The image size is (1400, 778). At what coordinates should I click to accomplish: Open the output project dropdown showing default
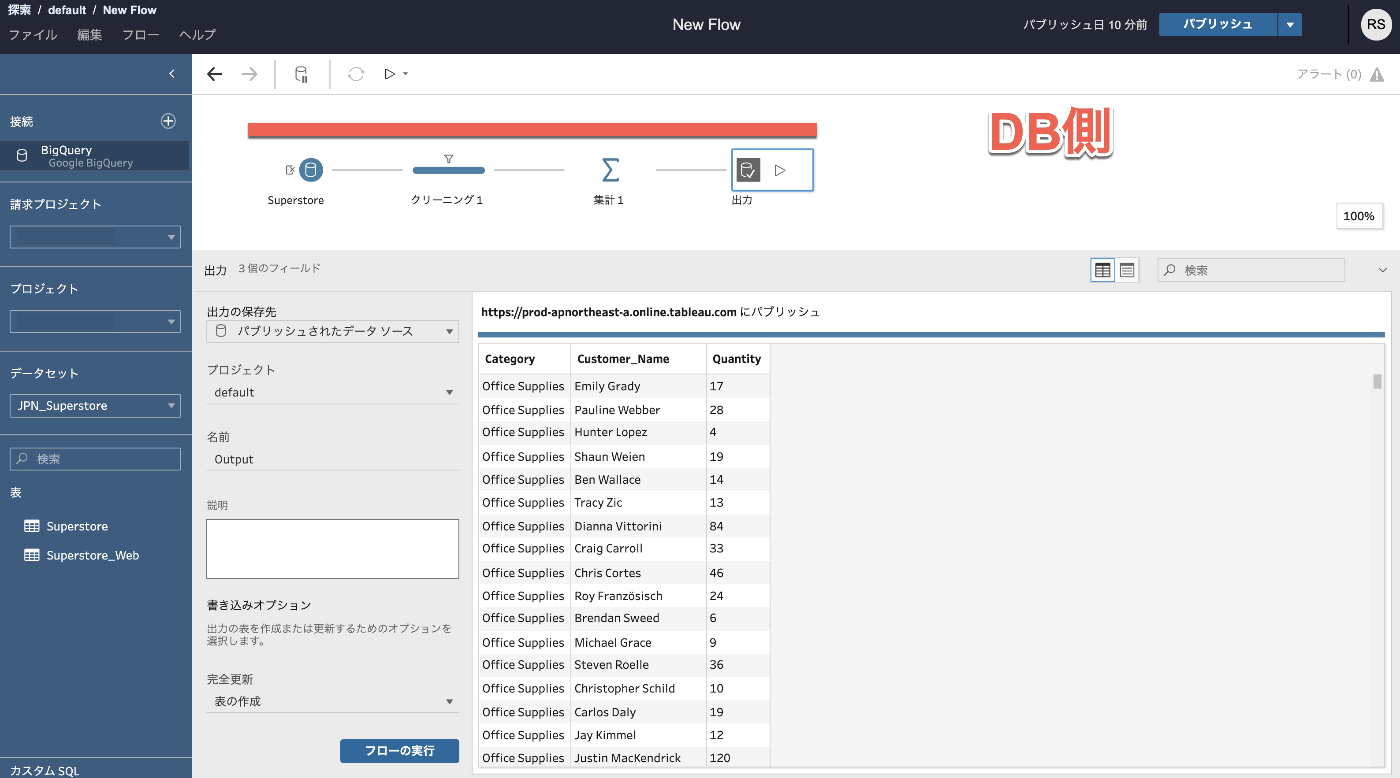pos(332,392)
